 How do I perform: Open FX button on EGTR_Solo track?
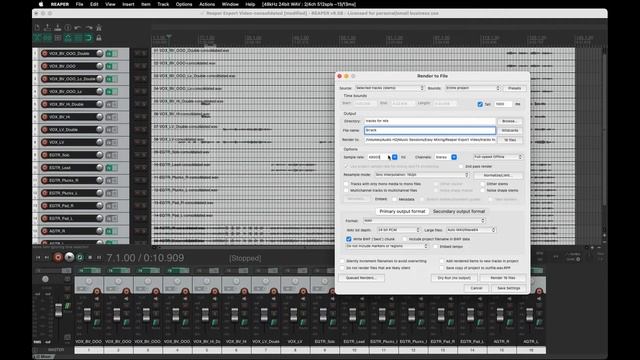point(109,155)
